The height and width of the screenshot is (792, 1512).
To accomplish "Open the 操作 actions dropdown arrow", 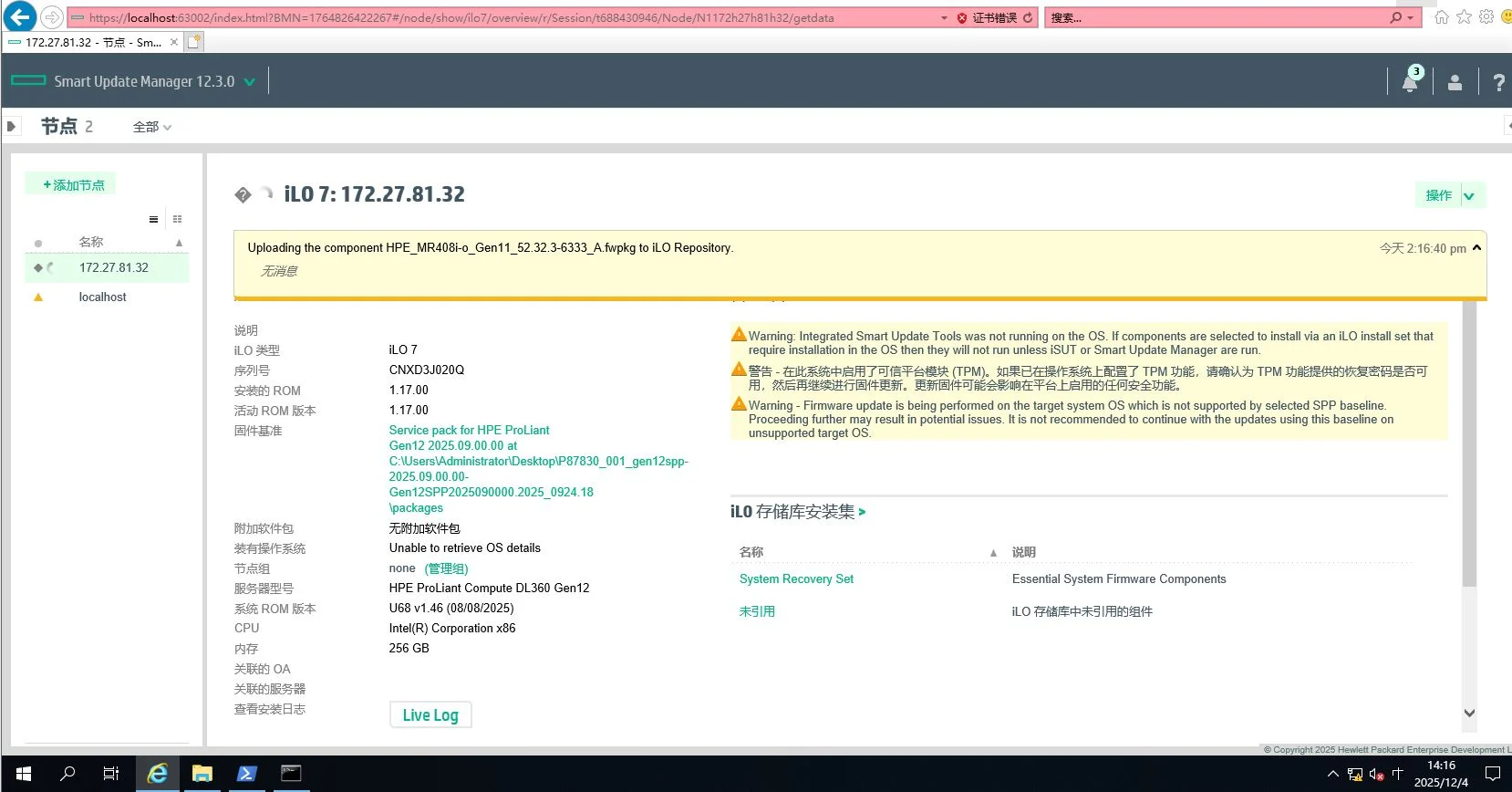I will (x=1469, y=195).
